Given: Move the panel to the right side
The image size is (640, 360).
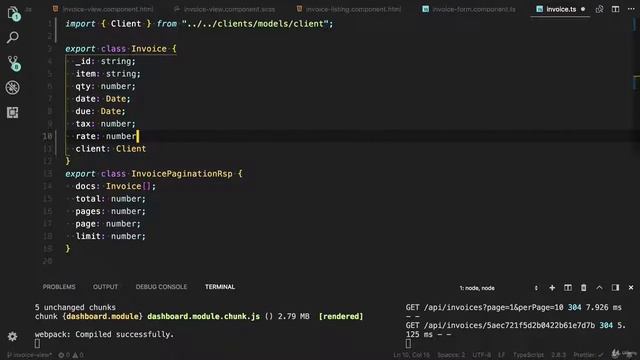Looking at the screenshot, I should pyautogui.click(x=615, y=288).
